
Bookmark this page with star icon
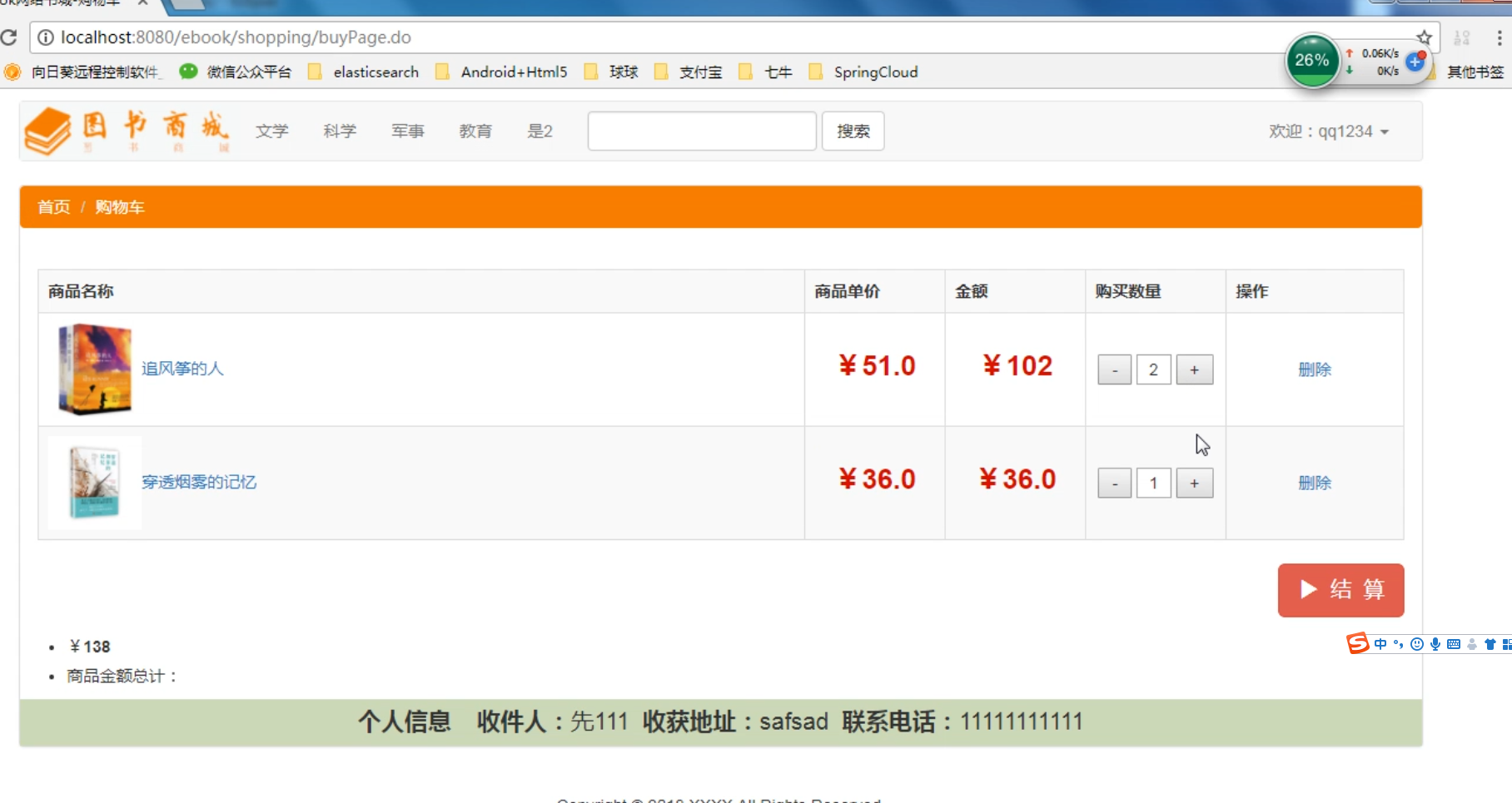pos(1424,37)
